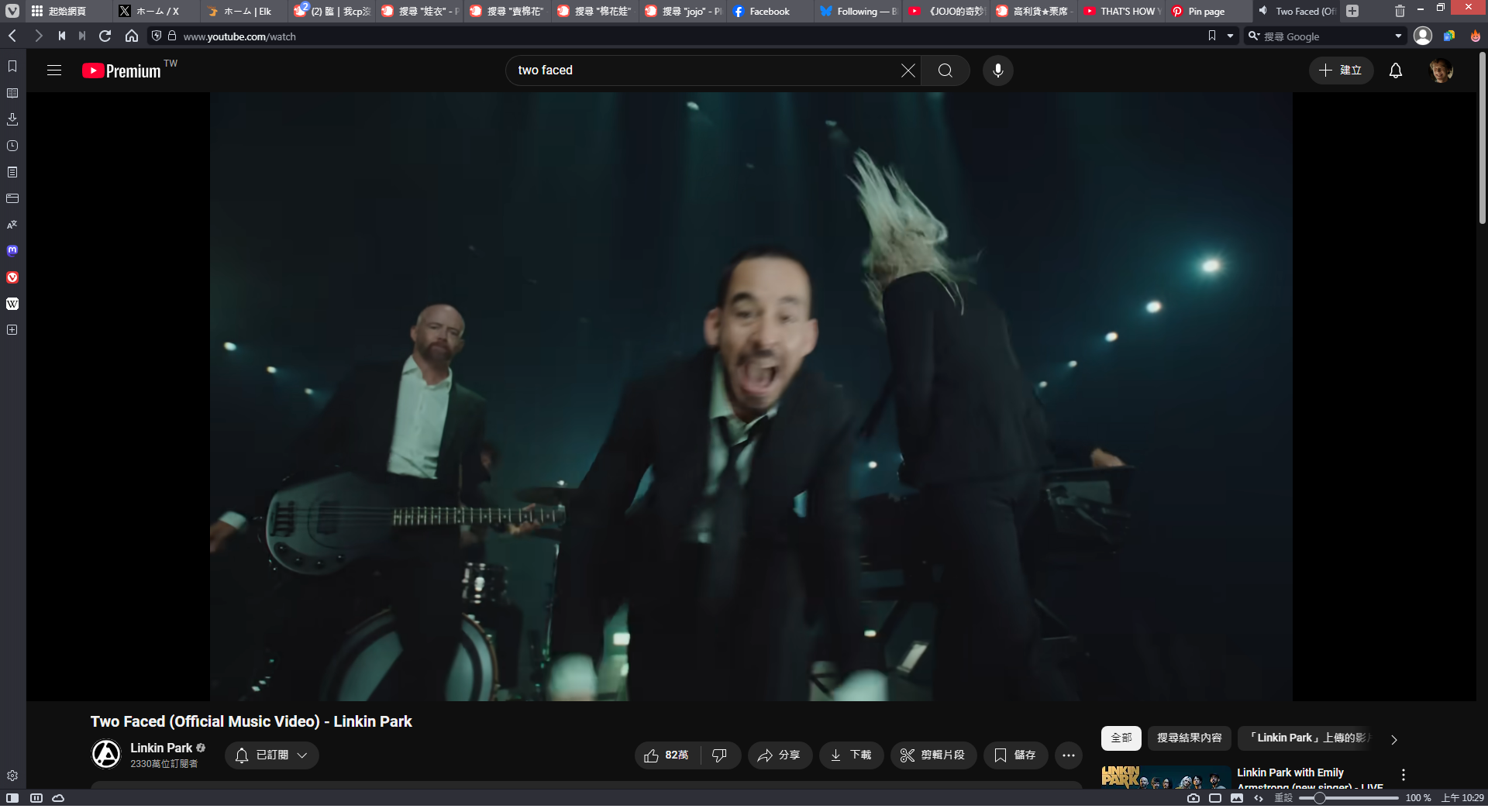This screenshot has width=1488, height=812.
Task: Open the Linkin Park channel name
Action: 161,748
